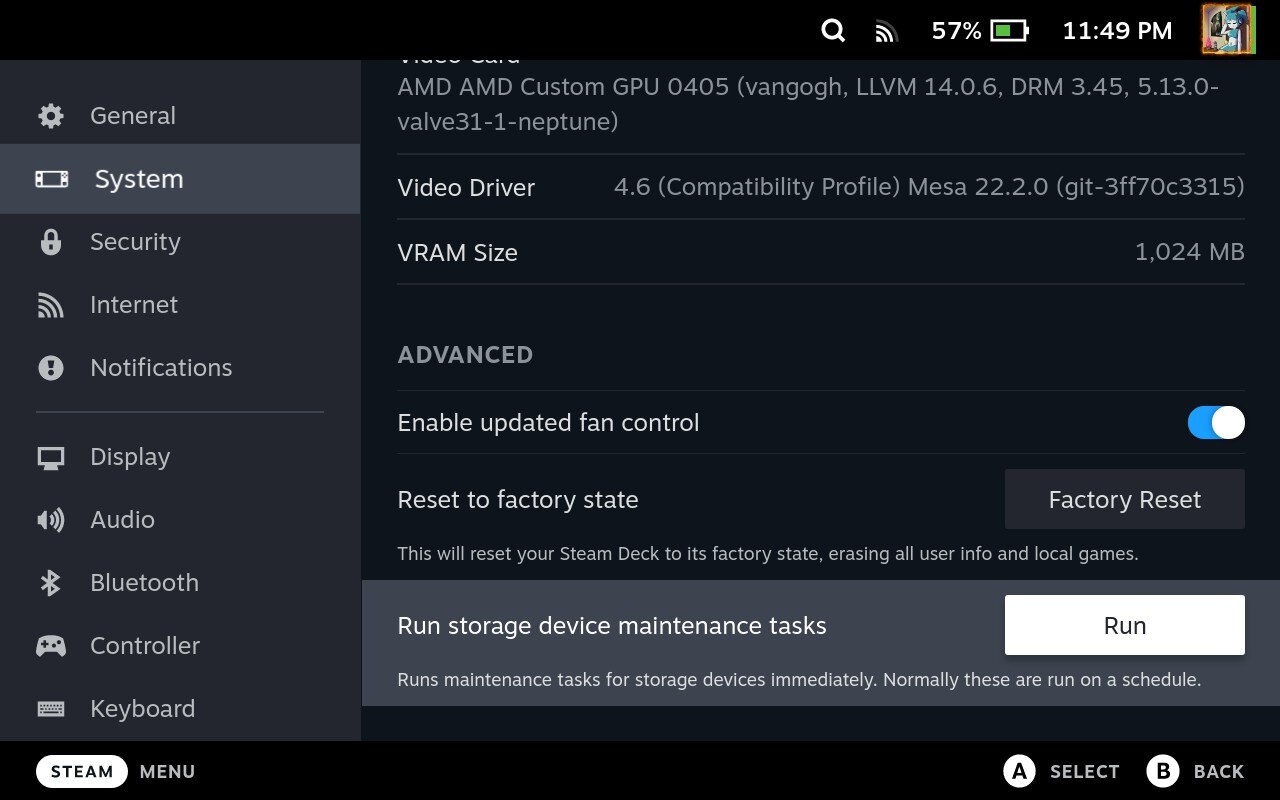Viewport: 1280px width, 800px height.
Task: Select the System settings section
Action: 180,179
